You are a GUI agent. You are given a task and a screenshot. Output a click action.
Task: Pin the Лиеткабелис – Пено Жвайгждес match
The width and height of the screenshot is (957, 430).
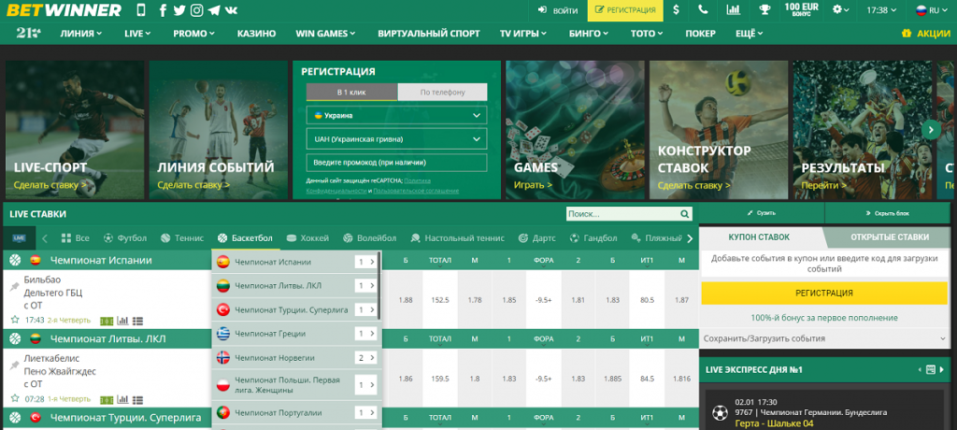[15, 365]
